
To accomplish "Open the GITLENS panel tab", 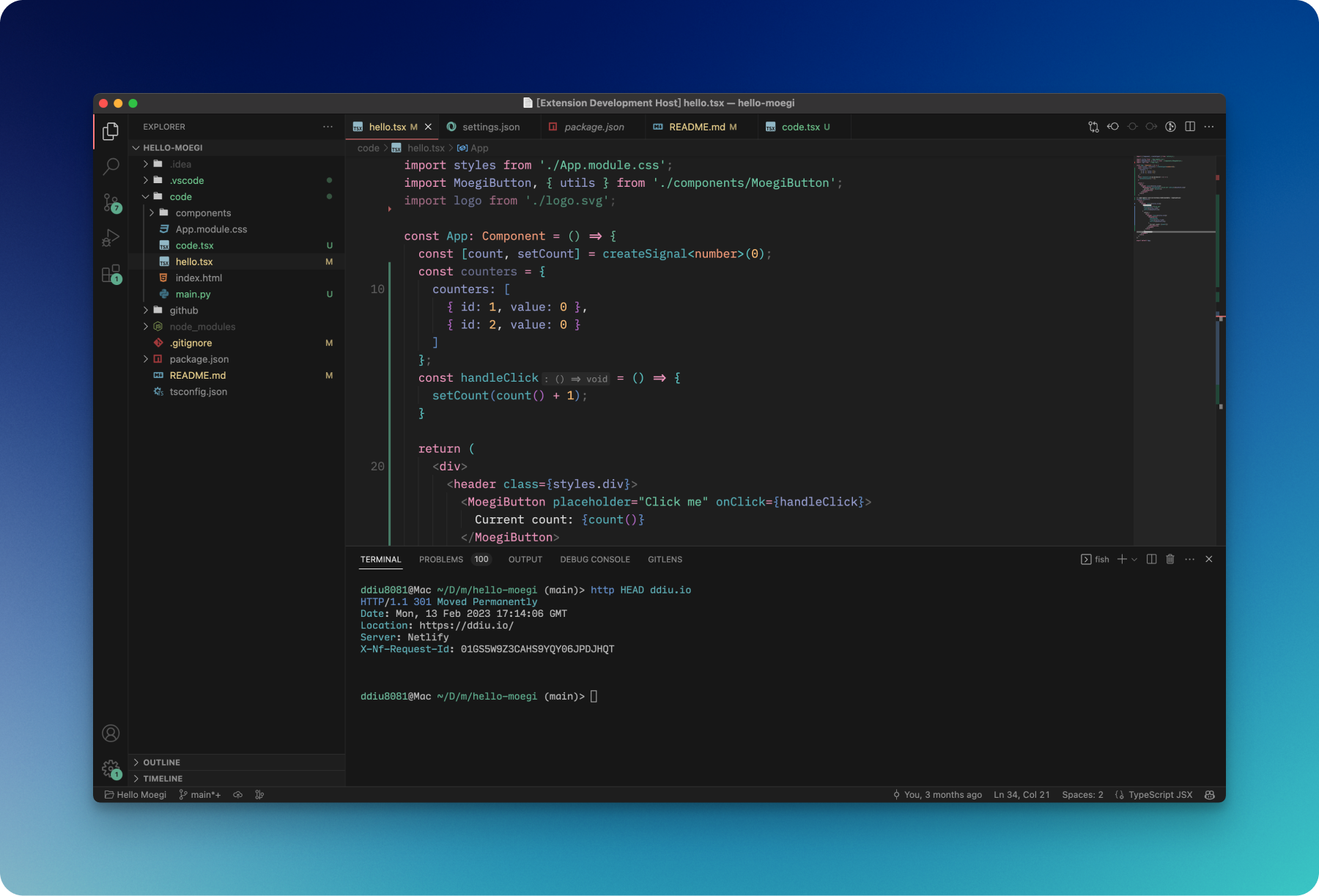I will pyautogui.click(x=665, y=559).
